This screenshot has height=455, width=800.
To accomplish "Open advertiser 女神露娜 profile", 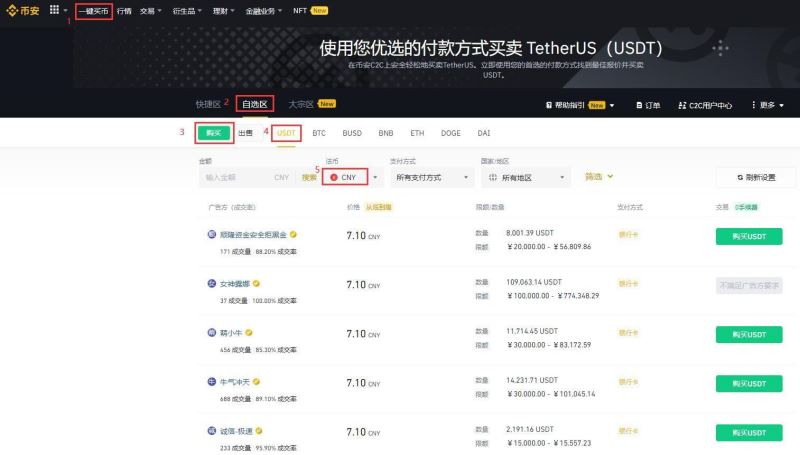I will (x=235, y=284).
